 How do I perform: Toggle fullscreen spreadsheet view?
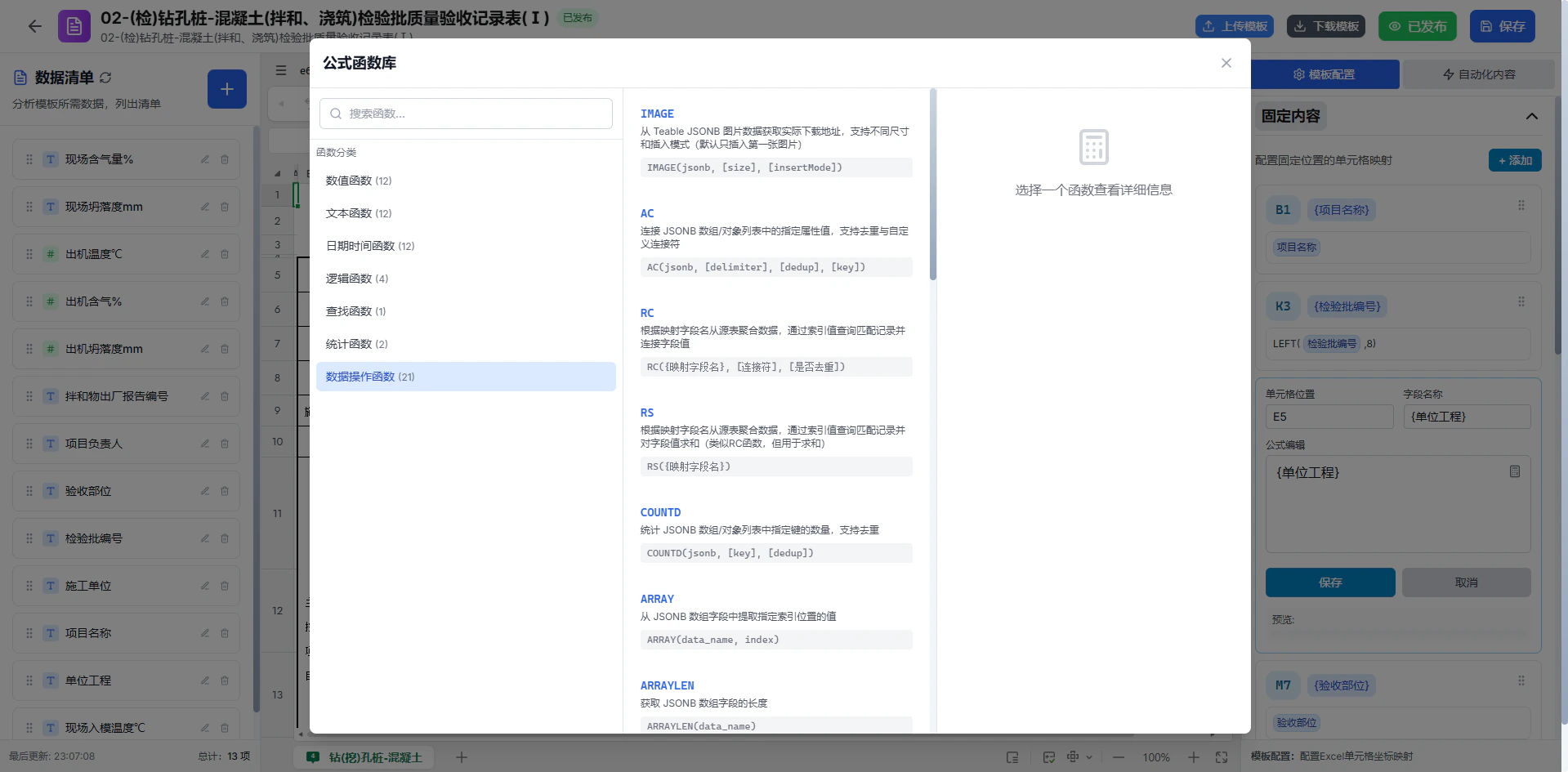1222,757
